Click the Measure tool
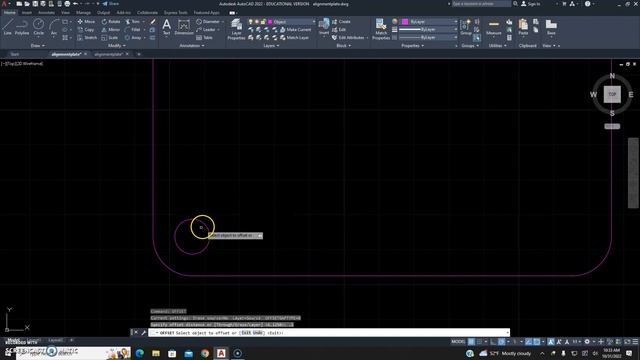This screenshot has height=360, width=640. [493, 27]
